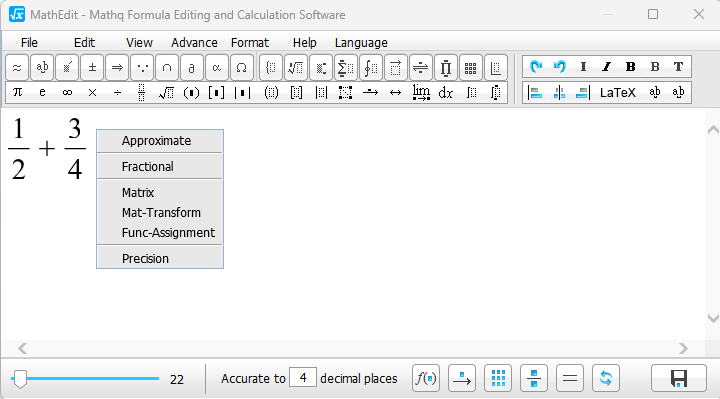The image size is (720, 399).
Task: Click the equals calculate button
Action: pos(570,378)
